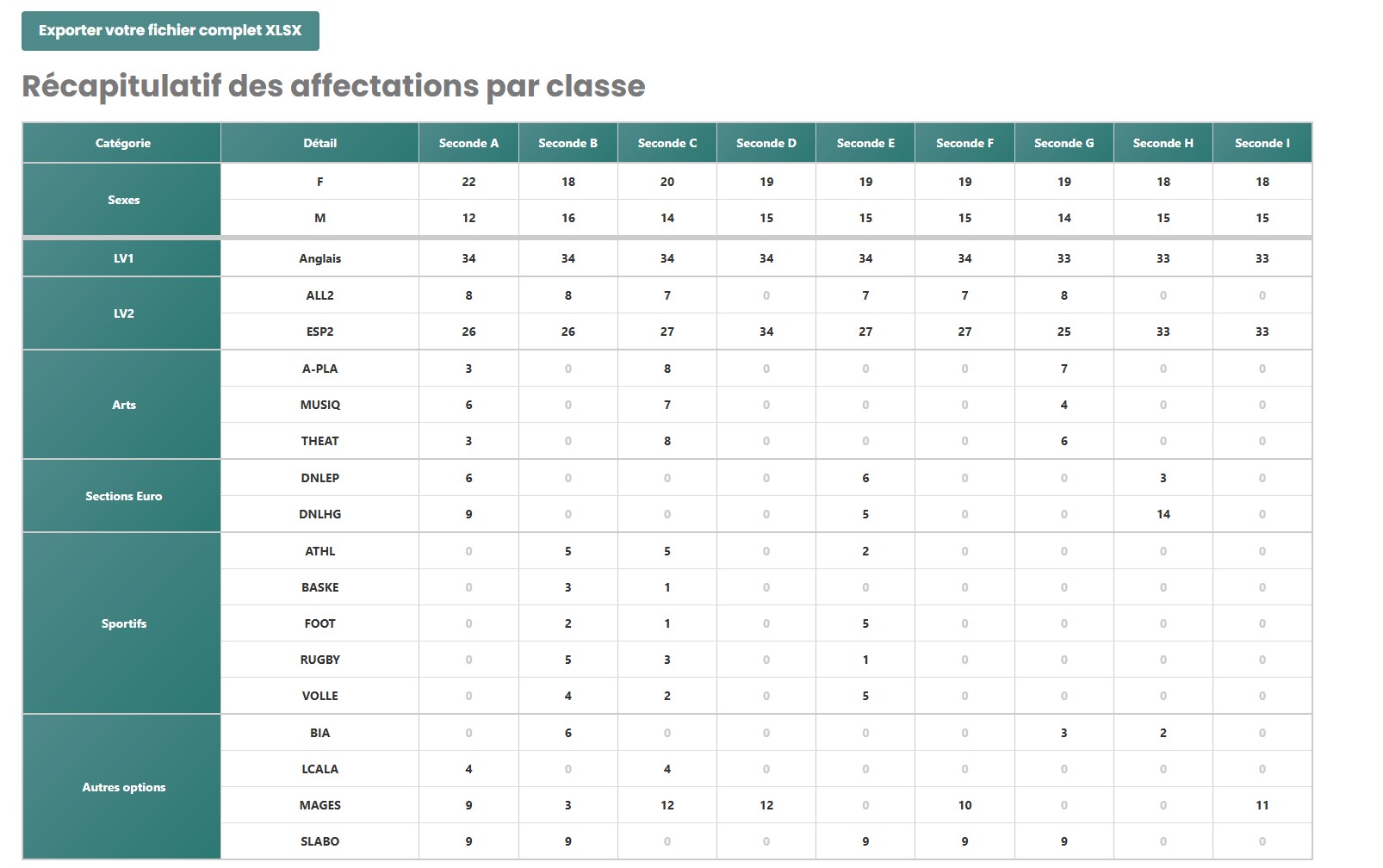Click the Seconde H DNLHG value 14
1383x868 pixels.
pos(1163,514)
